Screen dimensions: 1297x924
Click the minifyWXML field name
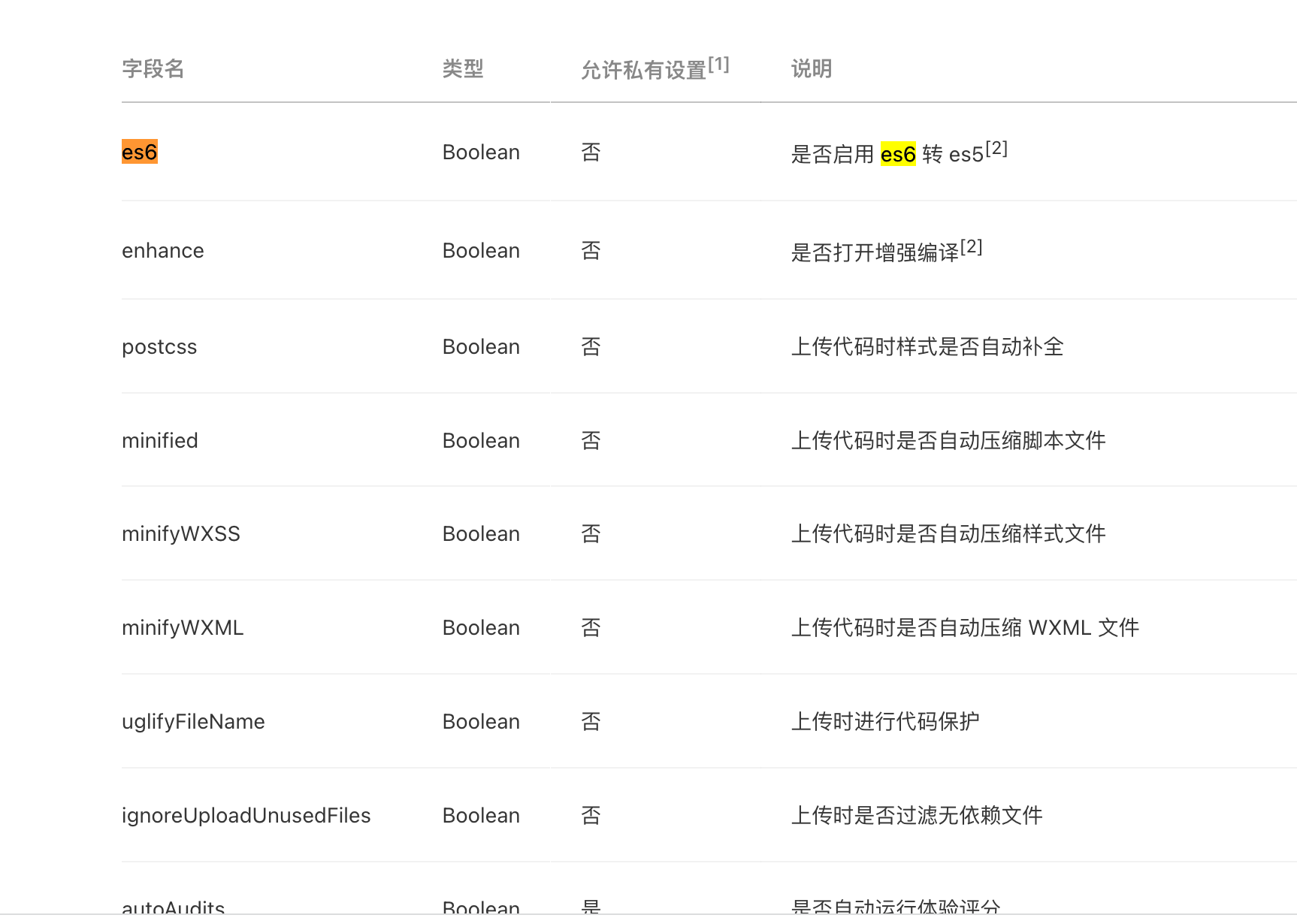183,628
